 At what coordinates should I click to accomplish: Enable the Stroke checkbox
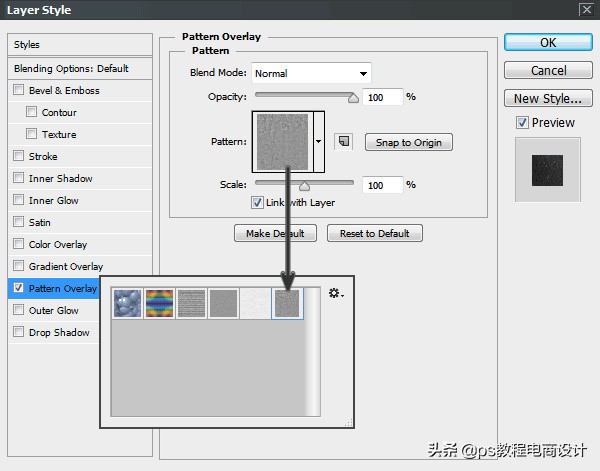(x=18, y=156)
